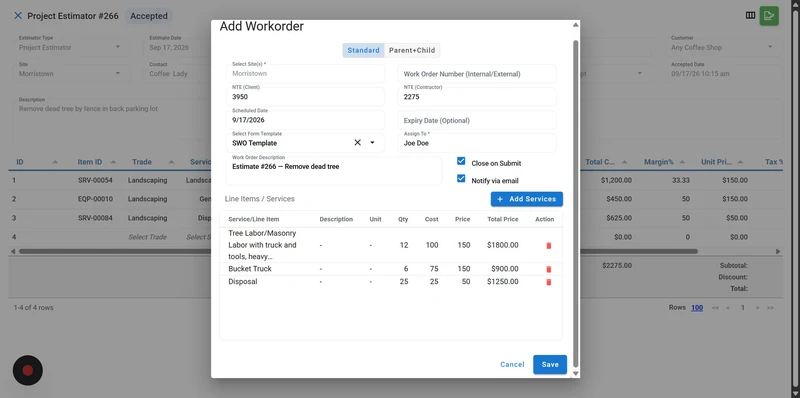
Task: Delete the Tree Labor/Masonry line item
Action: tap(548, 245)
